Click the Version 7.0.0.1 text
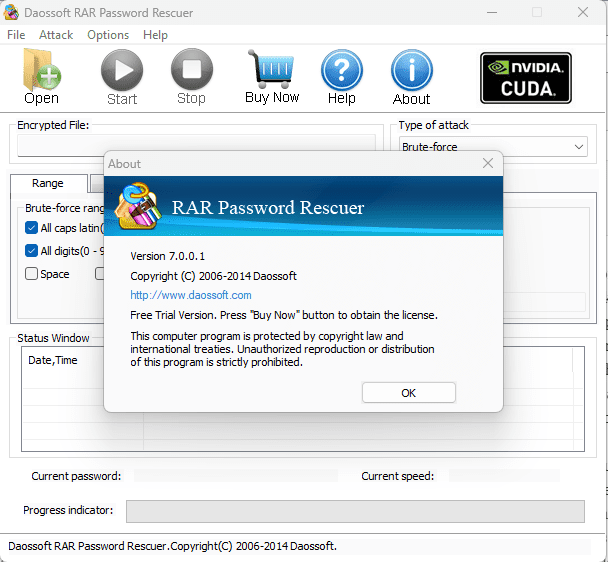The image size is (608, 562). tap(168, 256)
